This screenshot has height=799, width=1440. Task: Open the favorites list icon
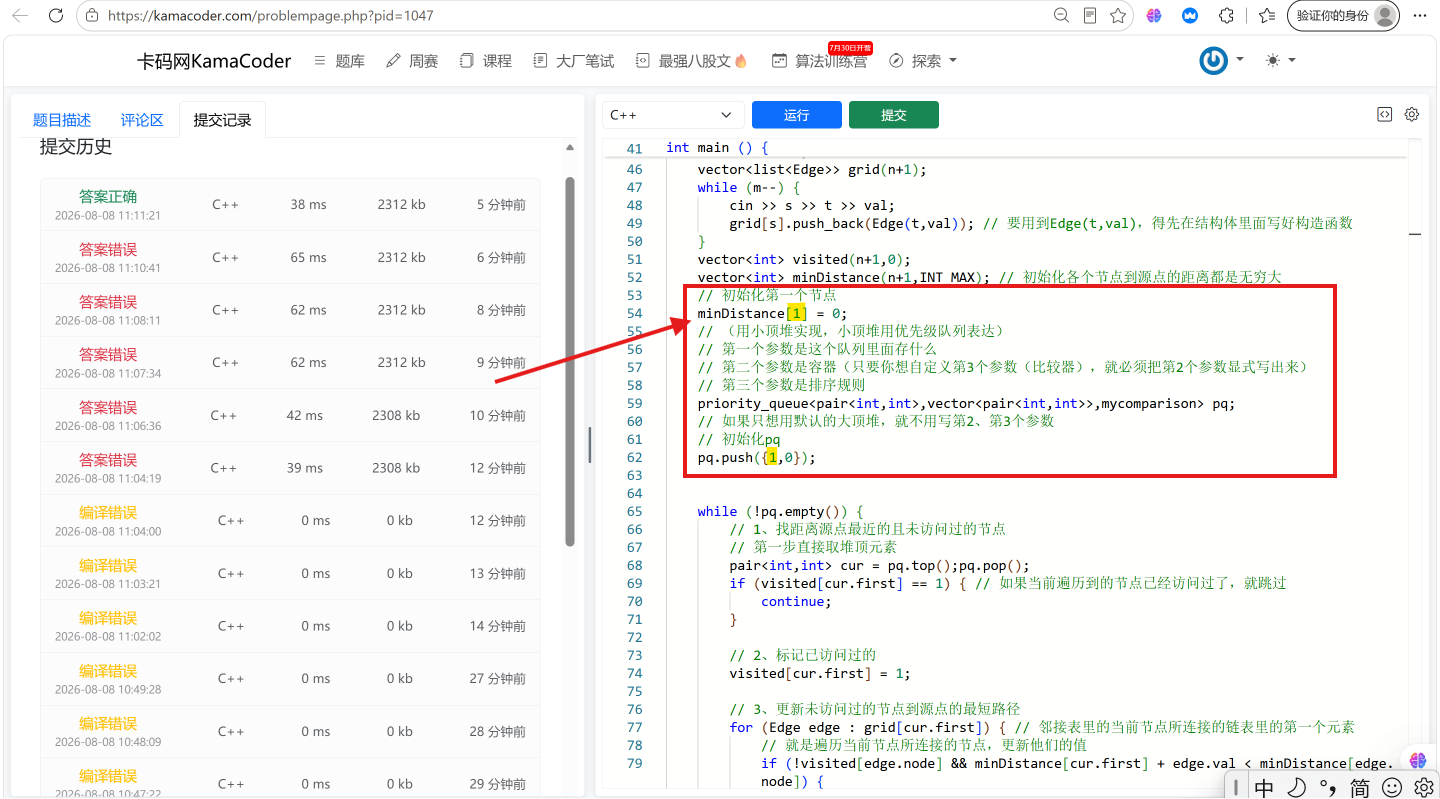(1267, 16)
